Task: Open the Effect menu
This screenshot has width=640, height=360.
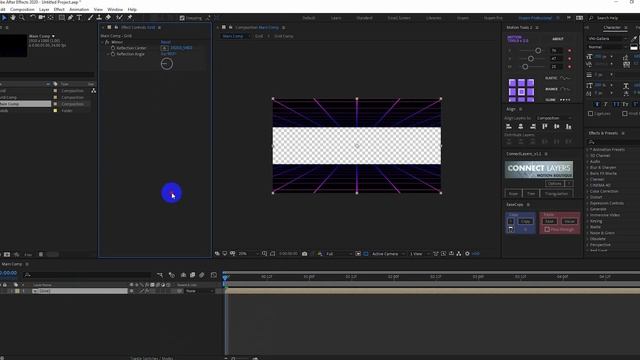Action: (x=59, y=9)
